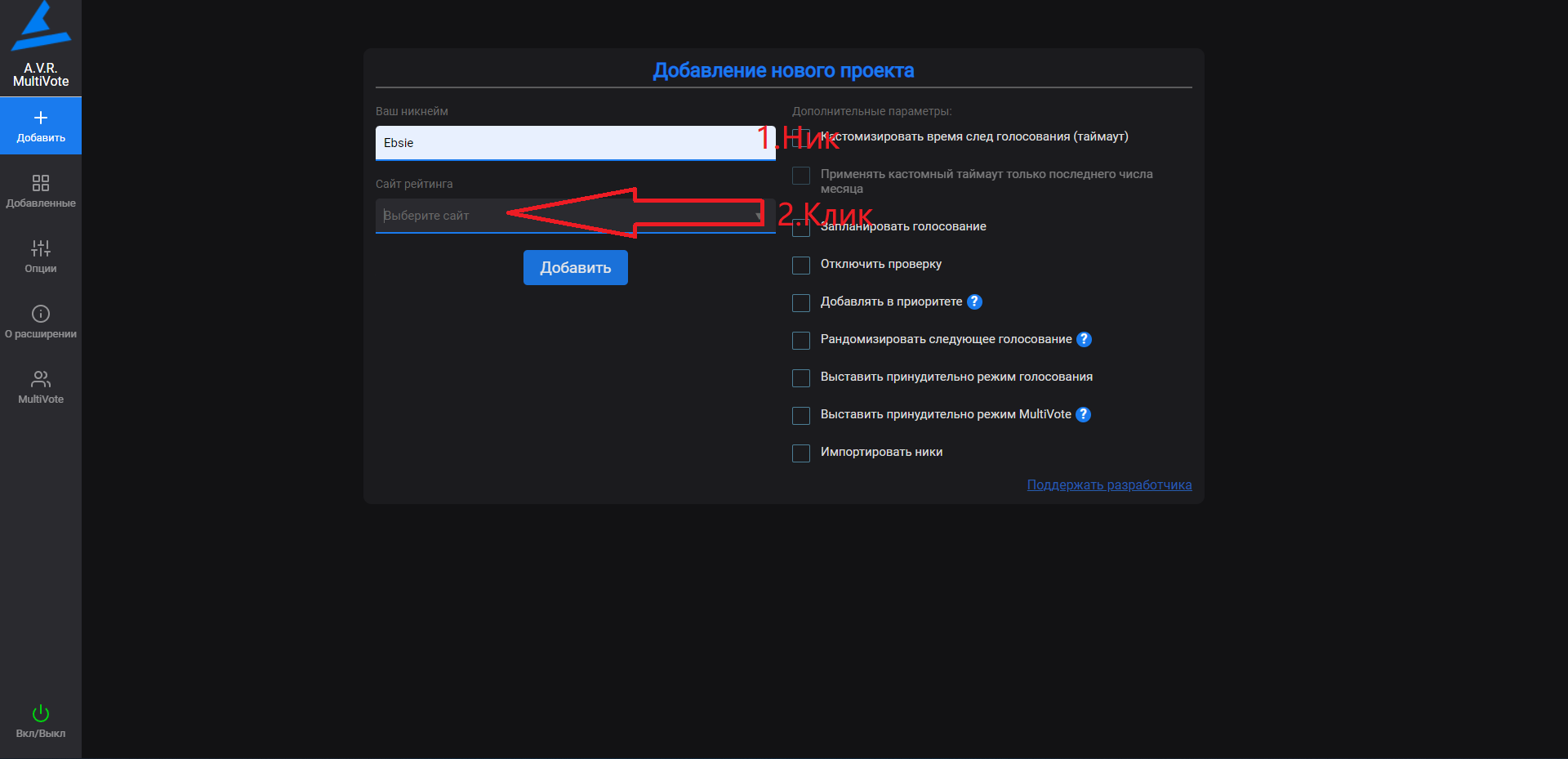Check Выставить принудительно режим голосования
This screenshot has width=1568, height=759.
tap(801, 378)
